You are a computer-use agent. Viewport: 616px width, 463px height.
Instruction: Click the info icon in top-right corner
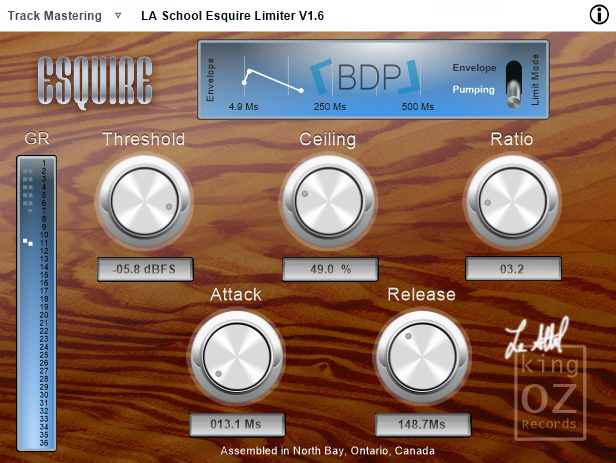click(x=599, y=15)
